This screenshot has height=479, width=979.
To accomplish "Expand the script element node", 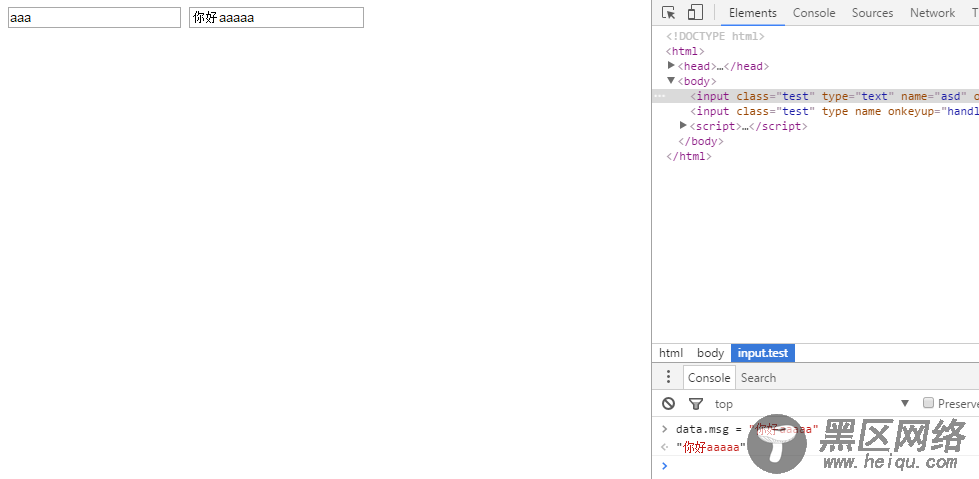I will [683, 126].
